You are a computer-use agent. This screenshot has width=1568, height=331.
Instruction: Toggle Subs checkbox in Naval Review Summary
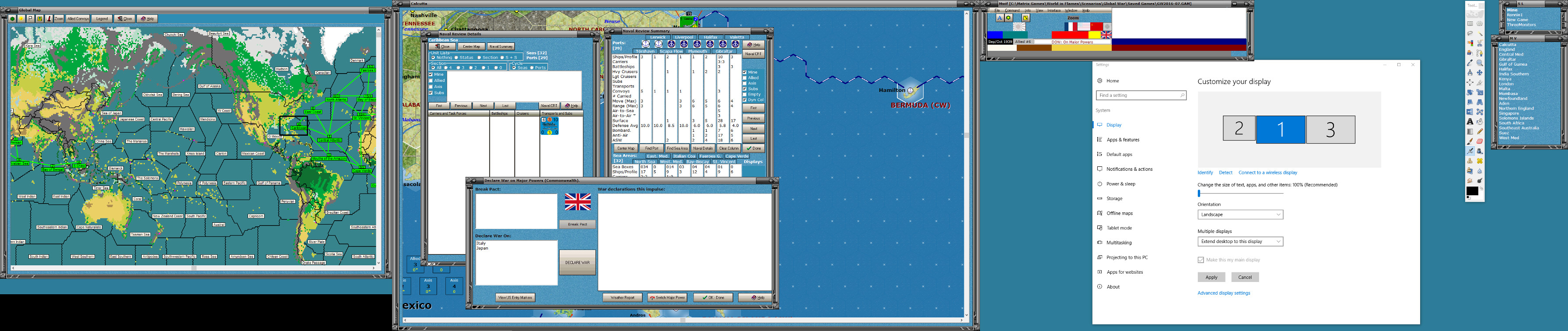click(745, 89)
